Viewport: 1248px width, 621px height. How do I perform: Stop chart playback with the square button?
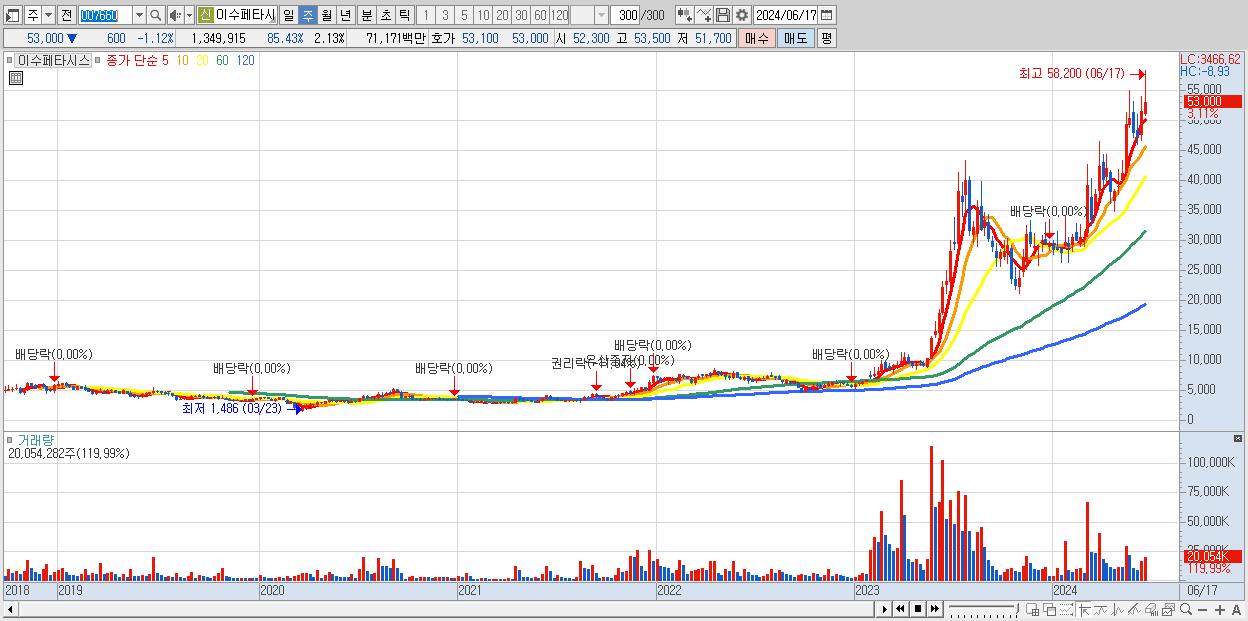pyautogui.click(x=917, y=608)
